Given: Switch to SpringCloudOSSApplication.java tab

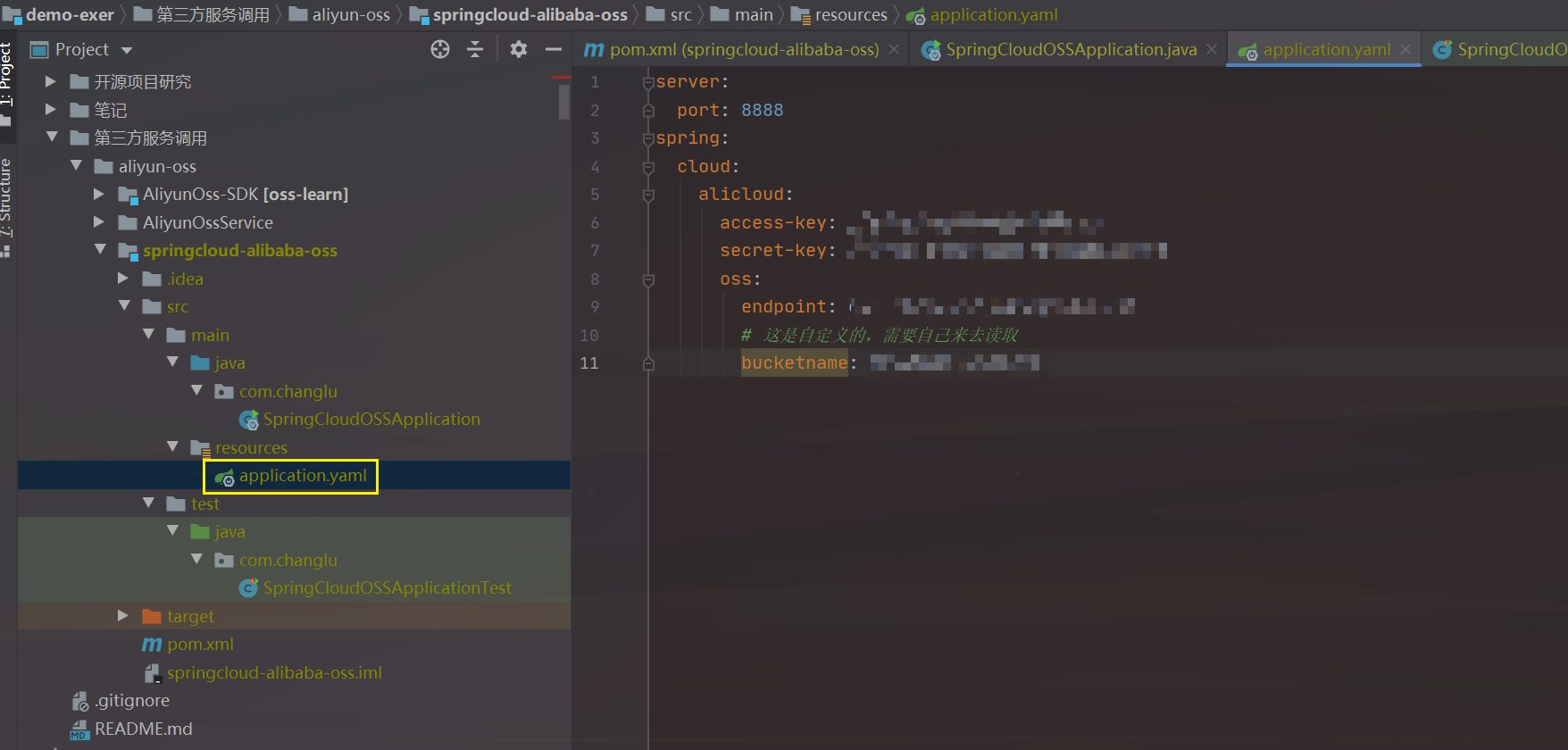Looking at the screenshot, I should 1071,50.
